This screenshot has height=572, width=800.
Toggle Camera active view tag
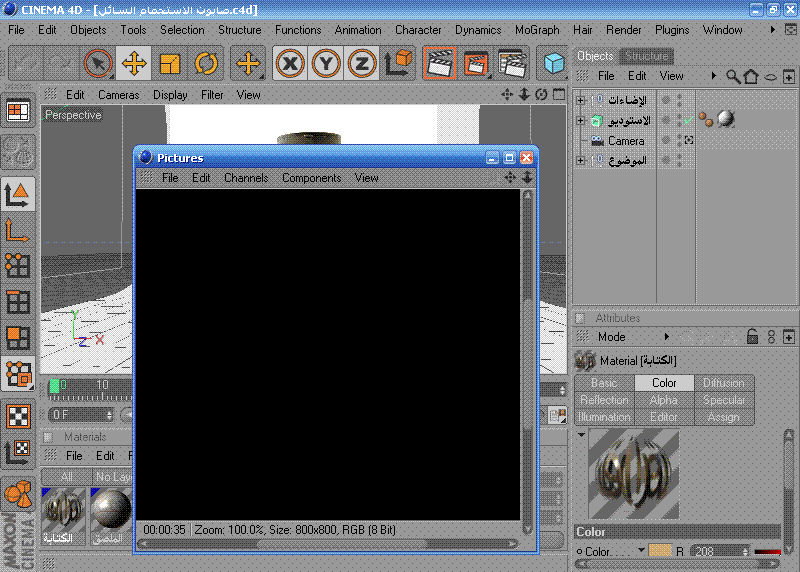point(689,140)
